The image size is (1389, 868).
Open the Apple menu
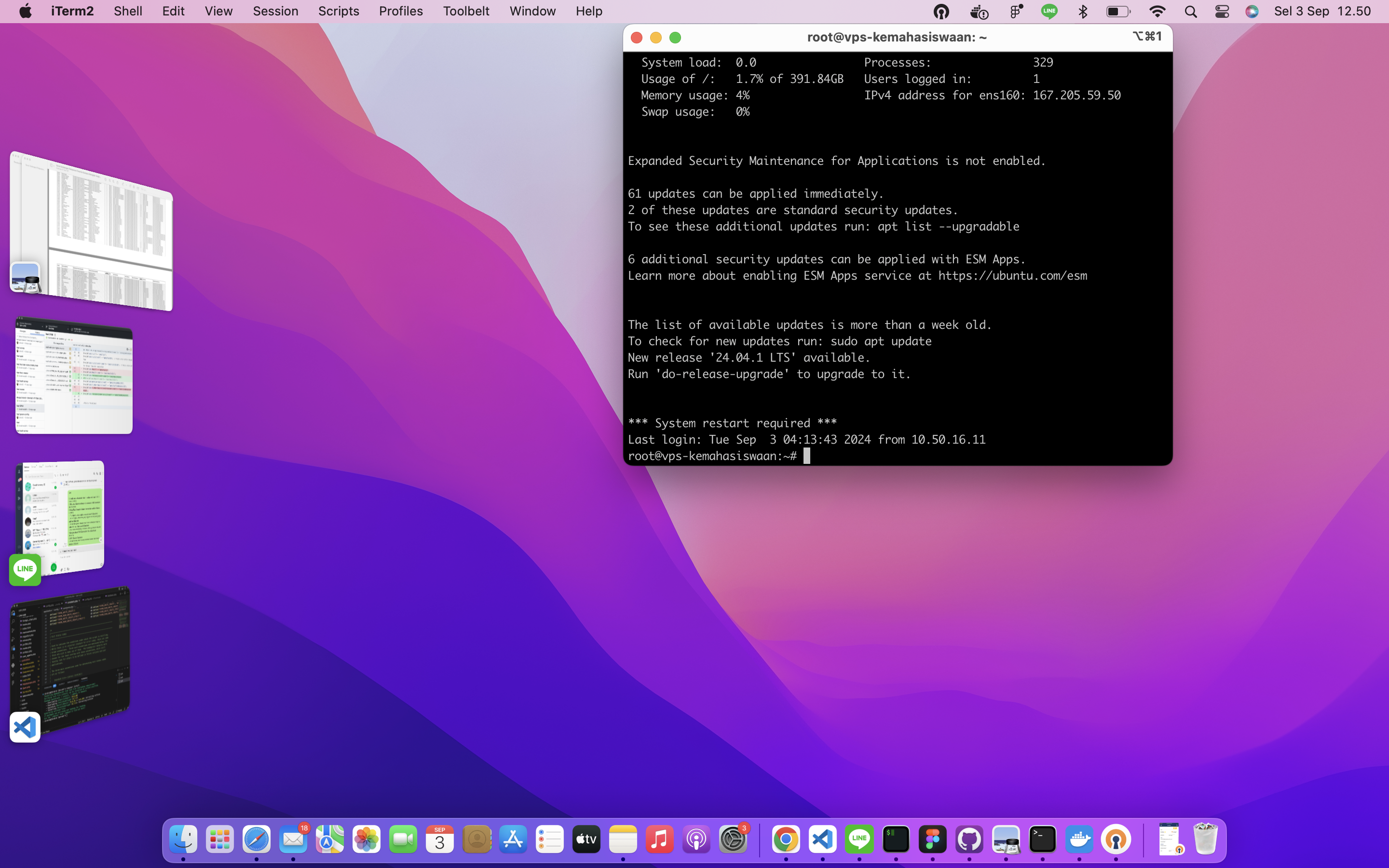[x=25, y=11]
